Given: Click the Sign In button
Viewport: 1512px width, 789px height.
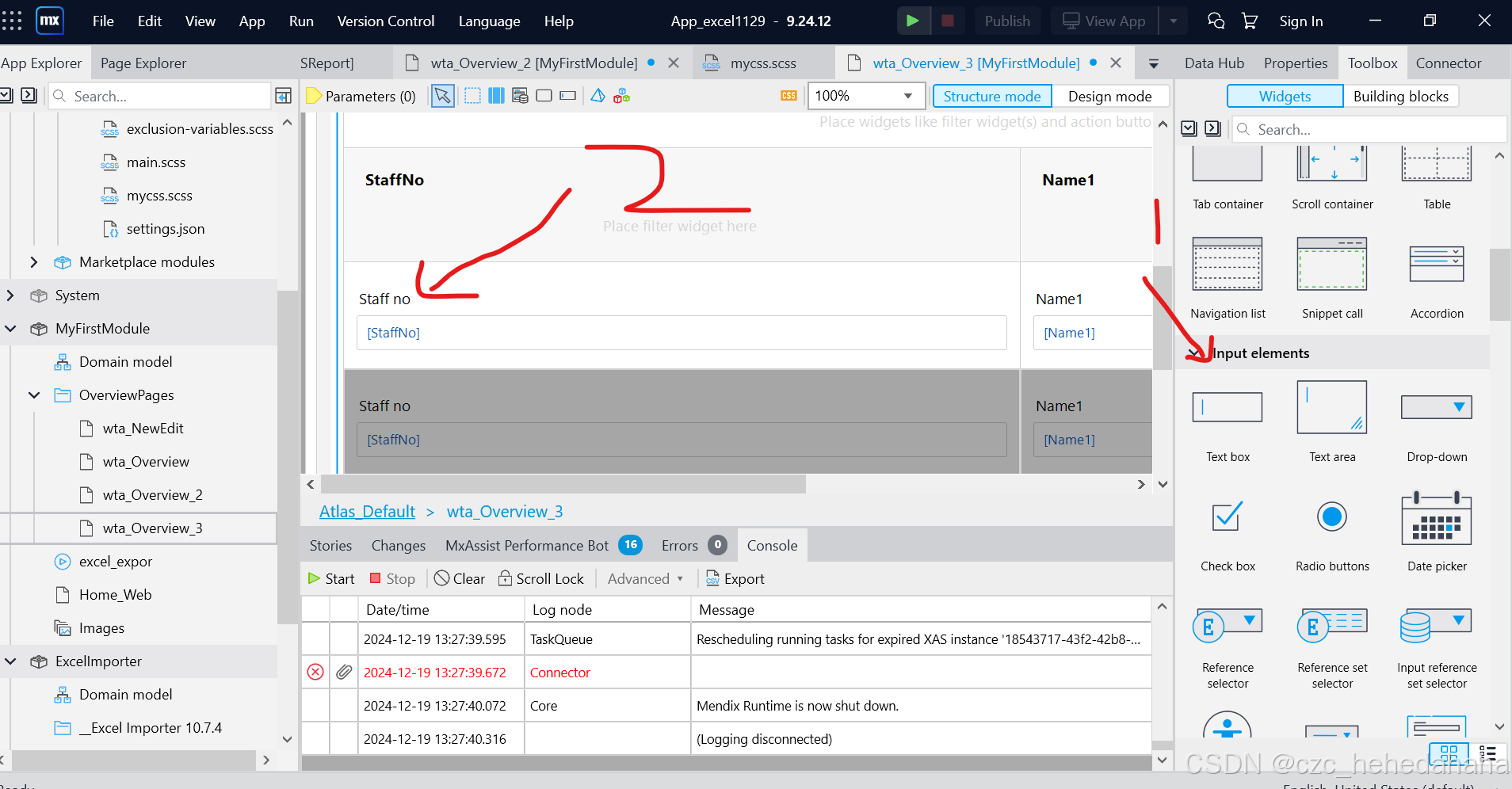Looking at the screenshot, I should (1301, 21).
